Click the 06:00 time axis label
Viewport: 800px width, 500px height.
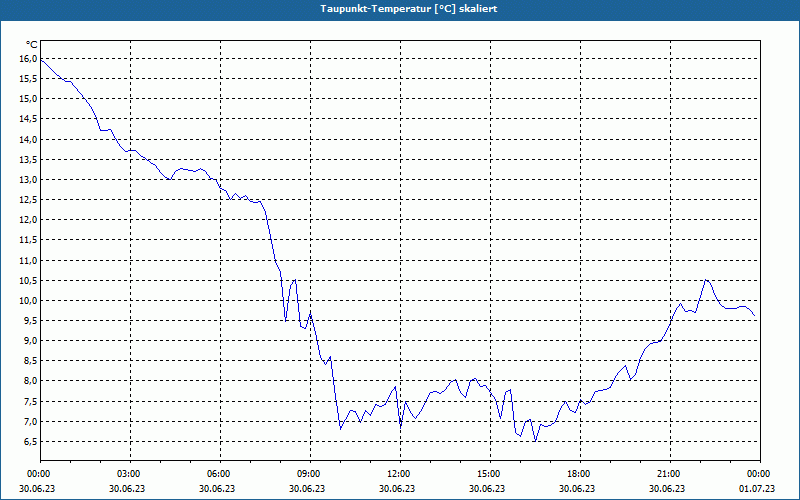tap(218, 474)
